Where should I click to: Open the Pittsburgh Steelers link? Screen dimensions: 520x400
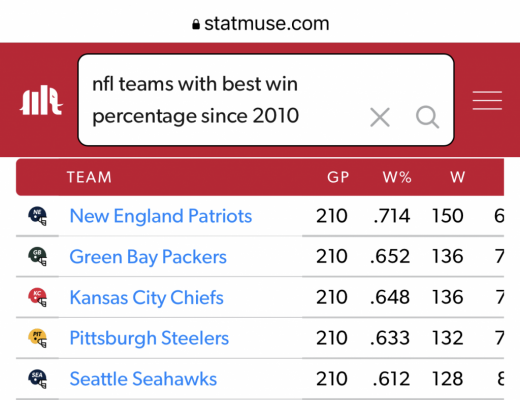pos(149,338)
